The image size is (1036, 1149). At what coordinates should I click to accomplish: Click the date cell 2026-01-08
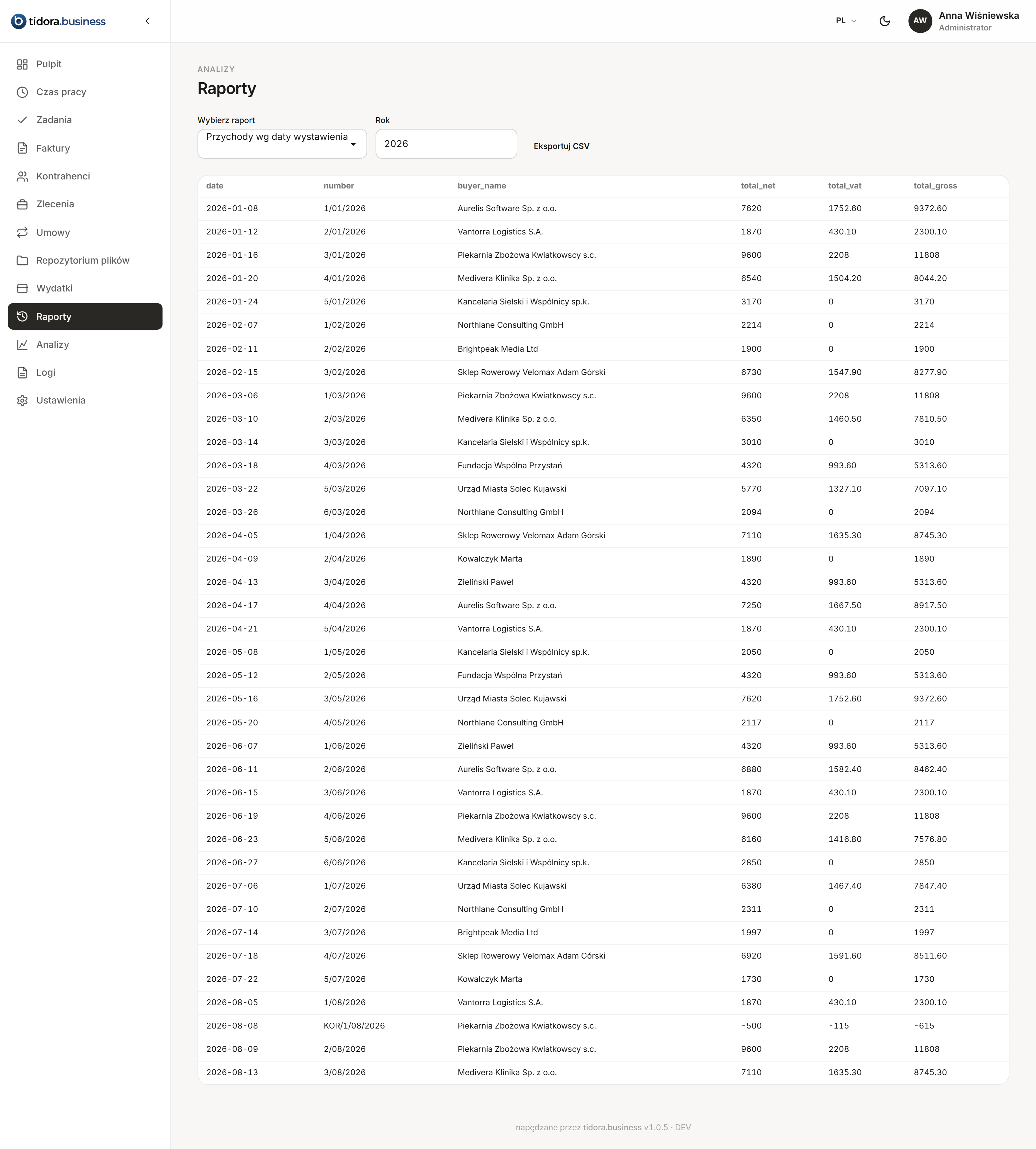[x=232, y=208]
